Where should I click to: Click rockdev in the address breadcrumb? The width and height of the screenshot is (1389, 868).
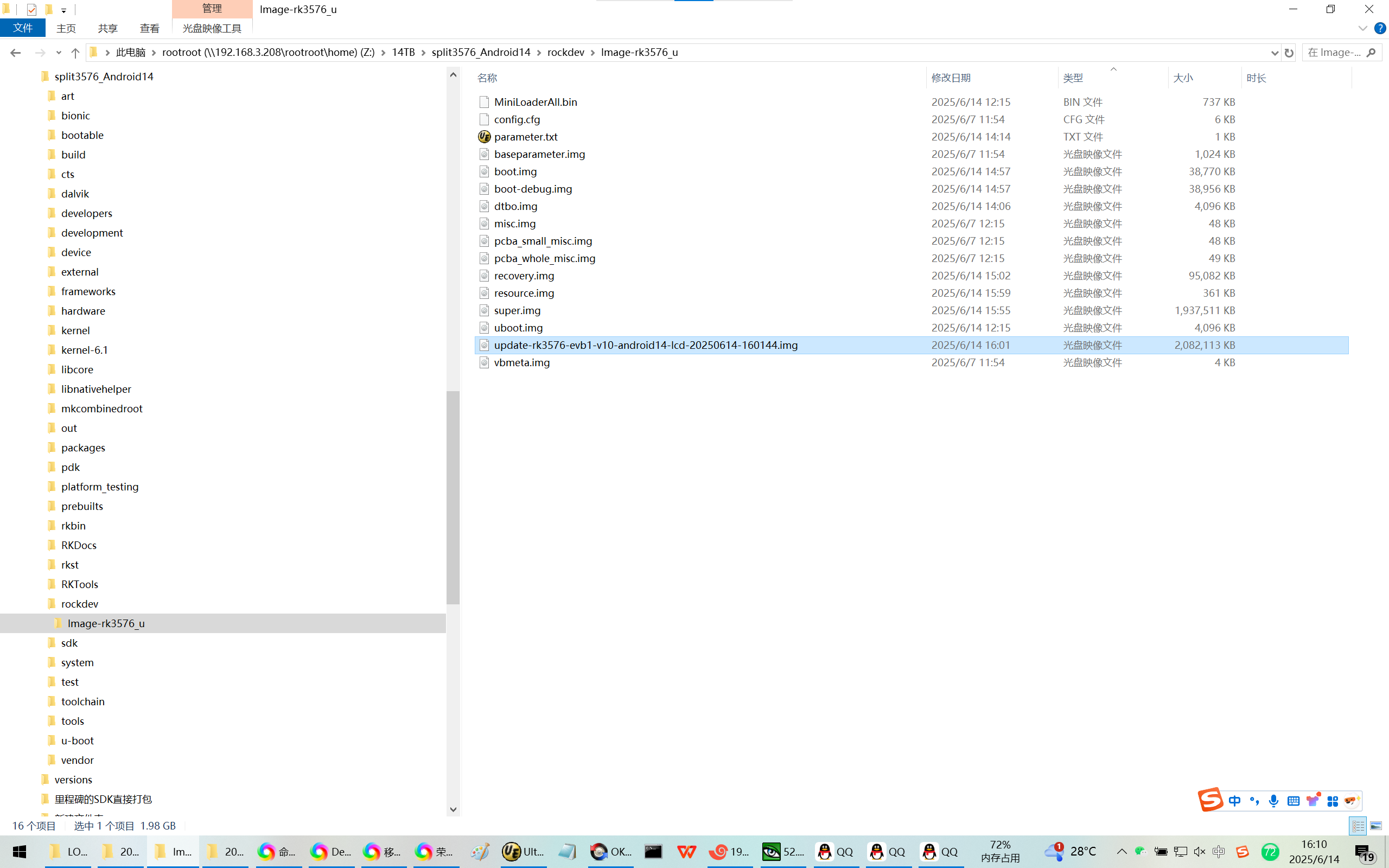click(x=565, y=52)
